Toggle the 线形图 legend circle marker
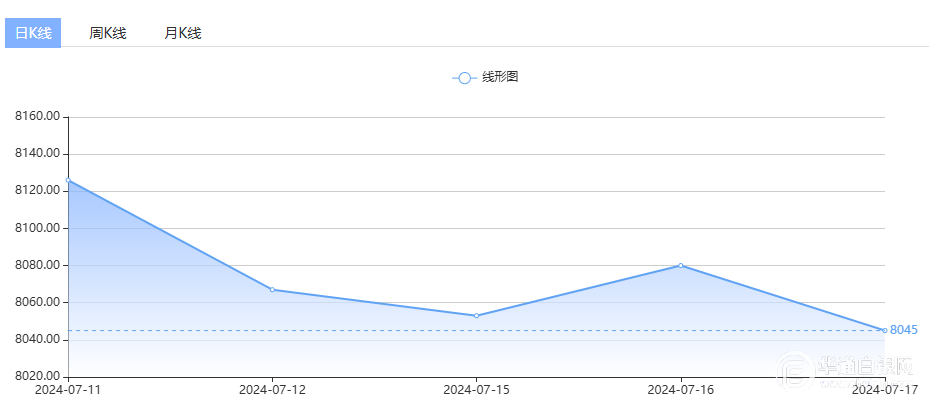The width and height of the screenshot is (929, 408). pos(464,78)
